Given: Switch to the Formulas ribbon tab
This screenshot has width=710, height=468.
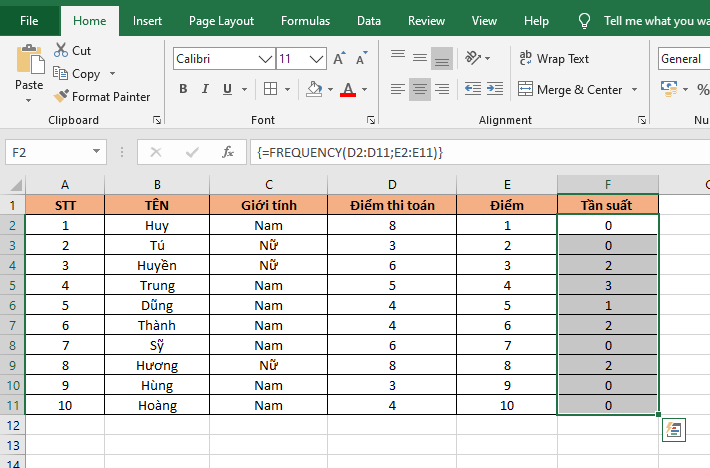Looking at the screenshot, I should (x=305, y=20).
